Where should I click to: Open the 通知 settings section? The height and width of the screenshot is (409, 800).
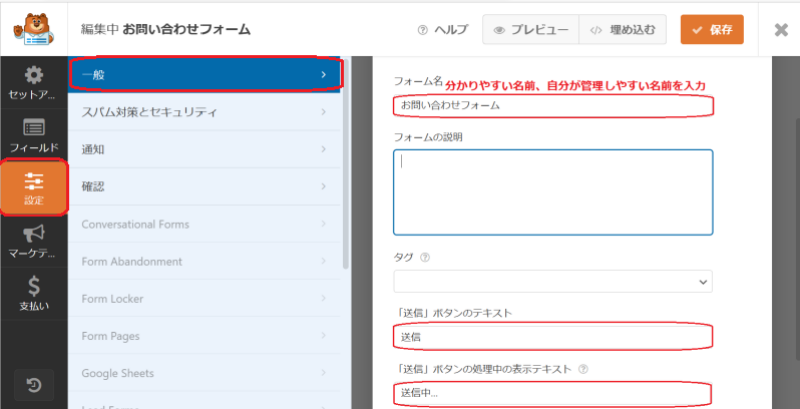click(204, 149)
